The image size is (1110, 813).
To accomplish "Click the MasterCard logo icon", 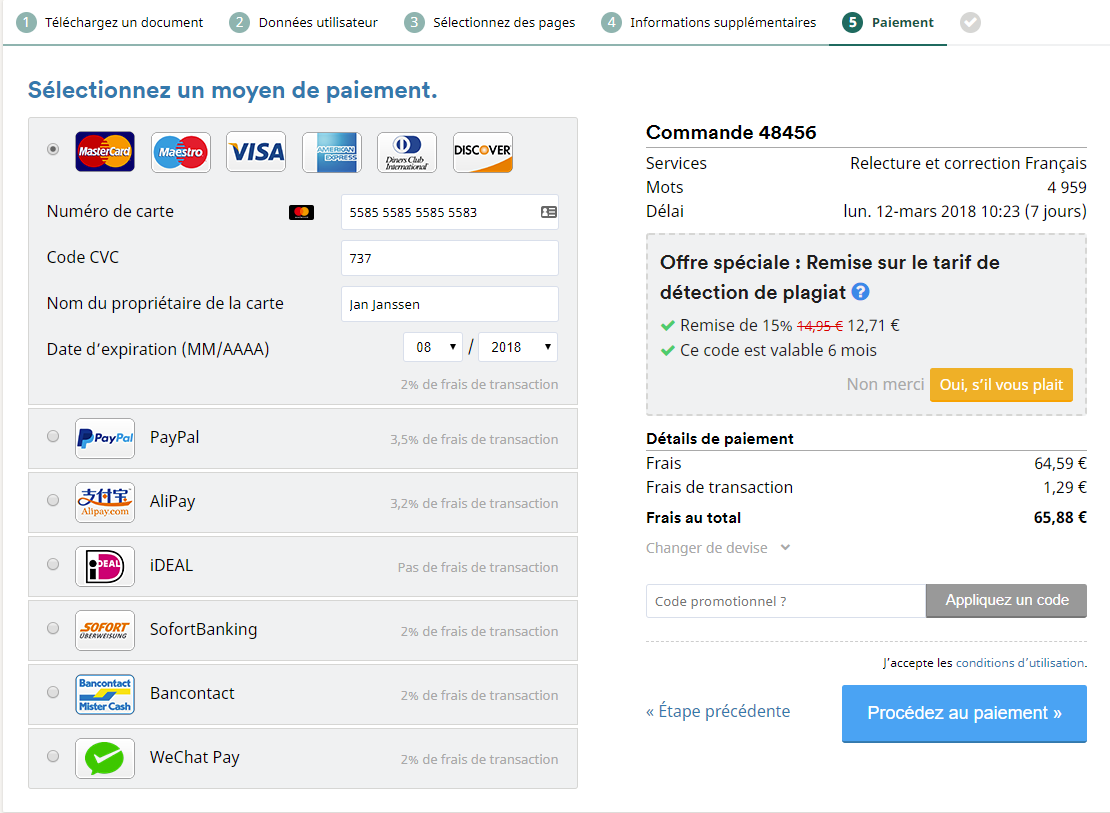I will [105, 152].
